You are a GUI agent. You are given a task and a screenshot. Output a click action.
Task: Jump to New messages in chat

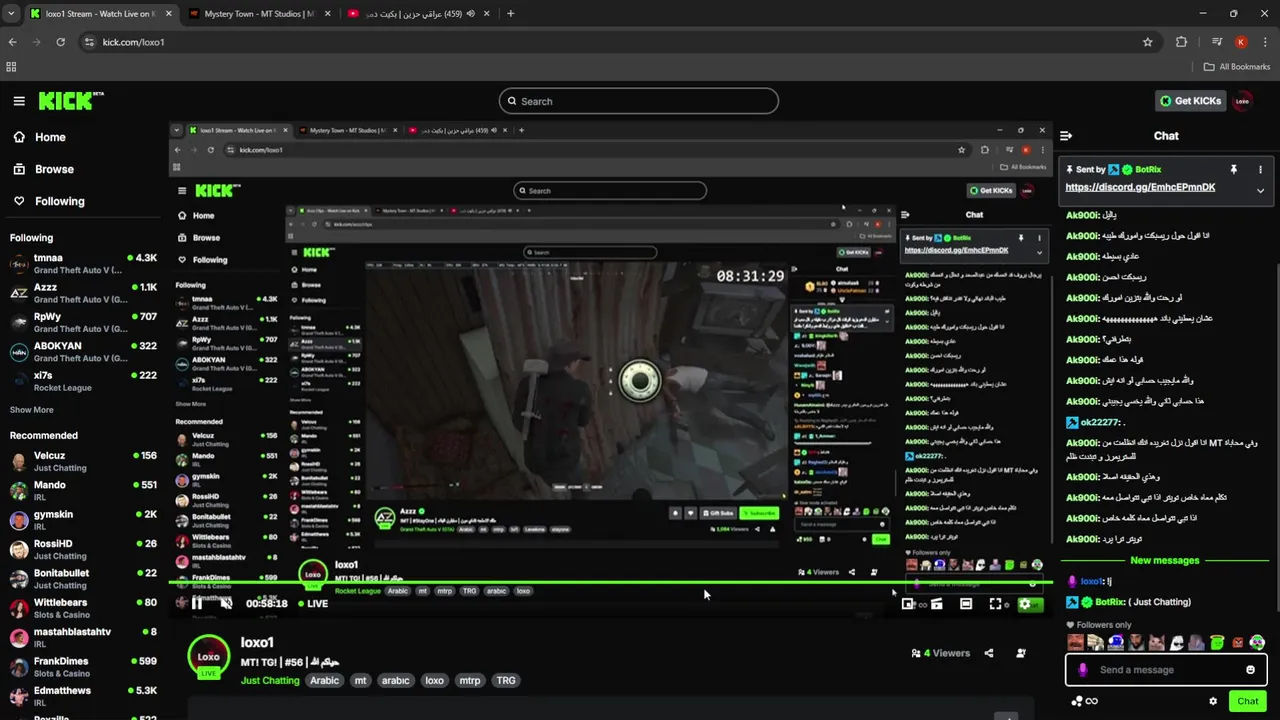1164,561
